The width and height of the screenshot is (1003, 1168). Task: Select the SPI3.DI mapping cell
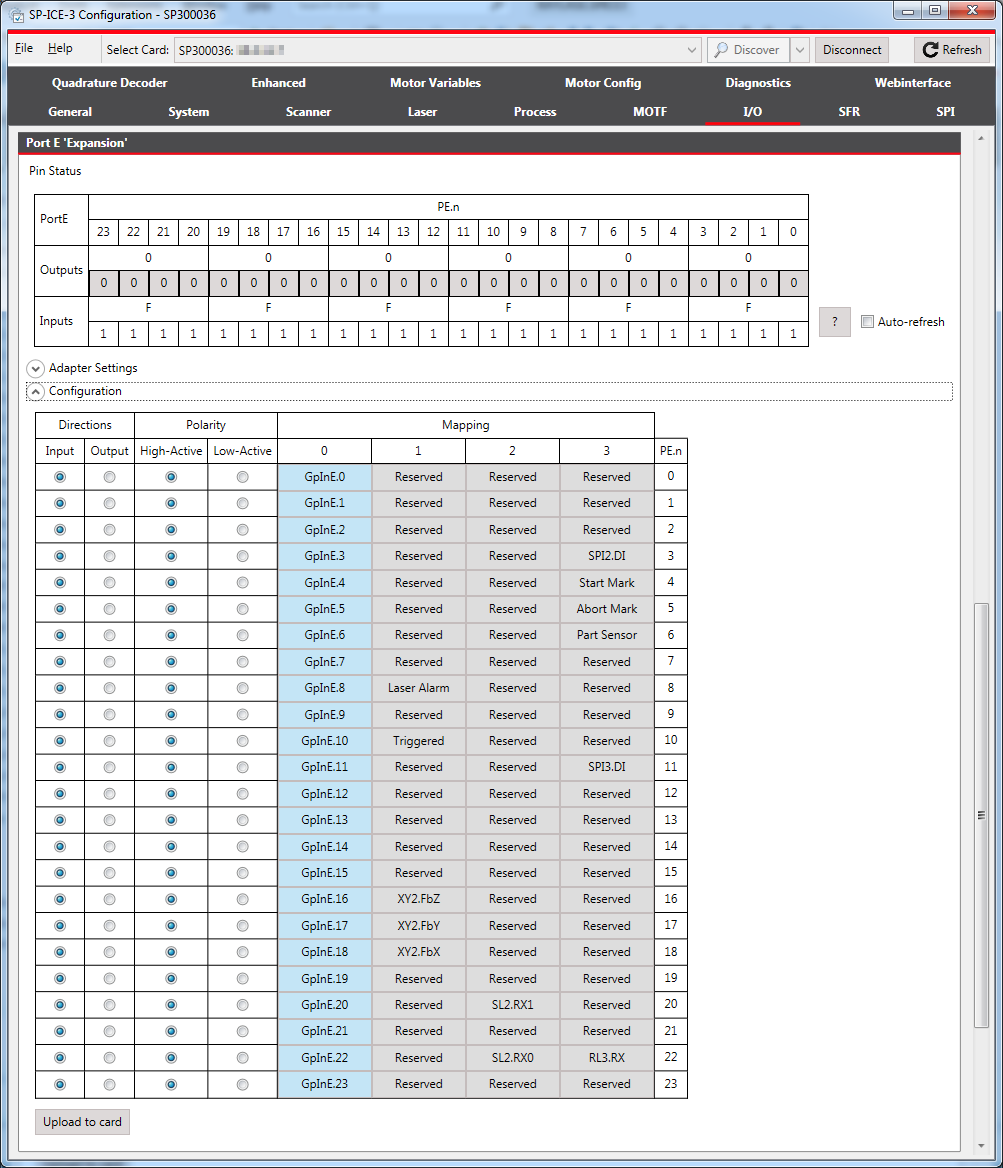tap(607, 766)
